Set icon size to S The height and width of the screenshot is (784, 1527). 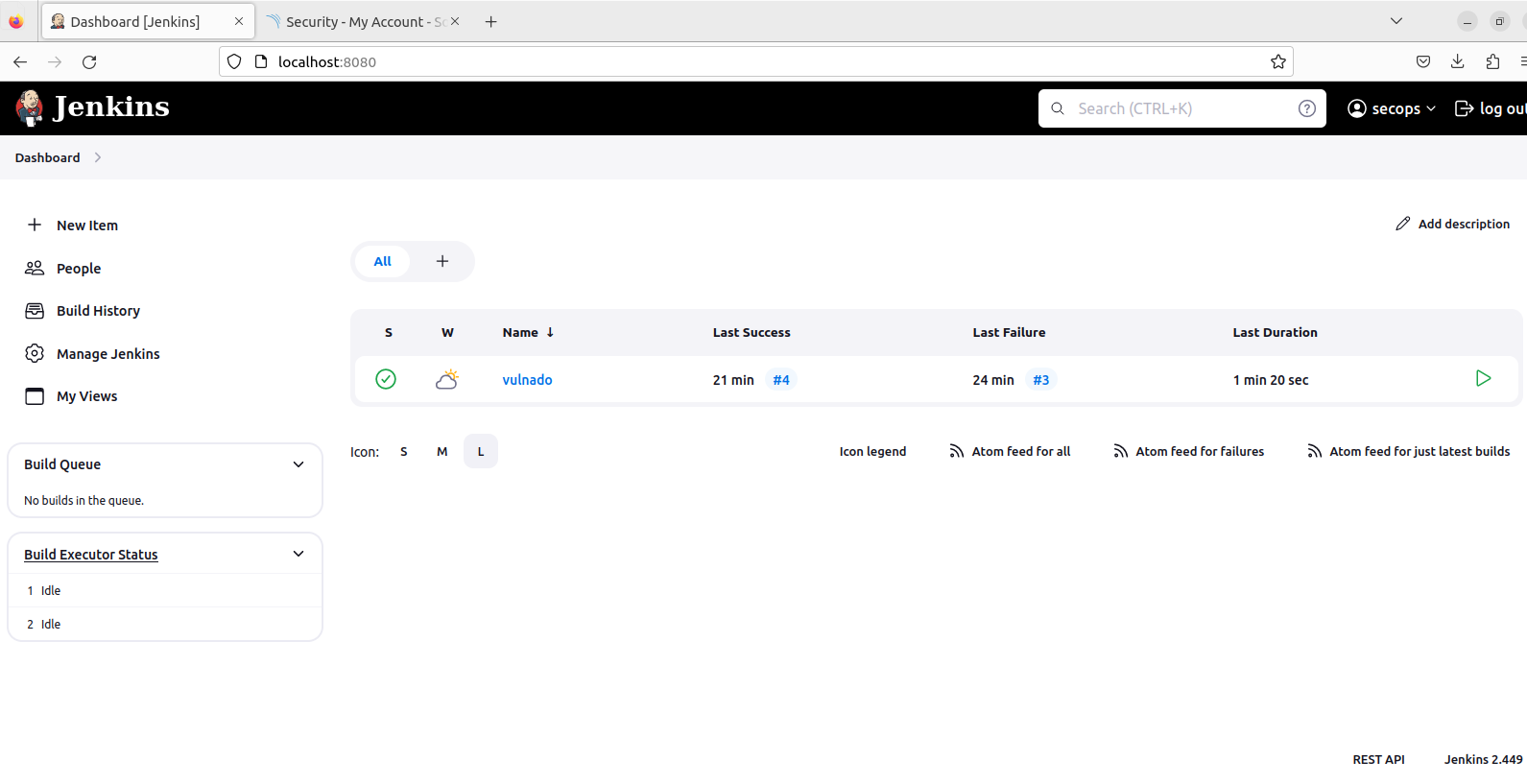(404, 451)
